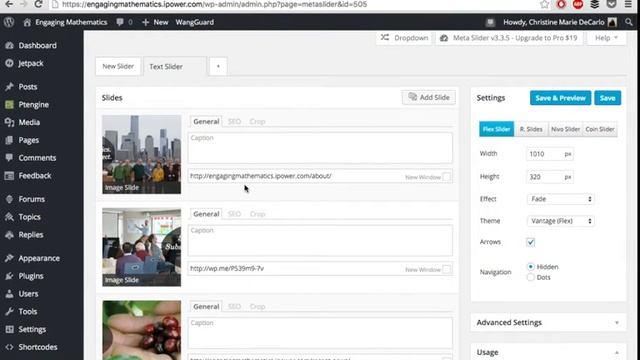Add a new slider with plus tab

[218, 66]
